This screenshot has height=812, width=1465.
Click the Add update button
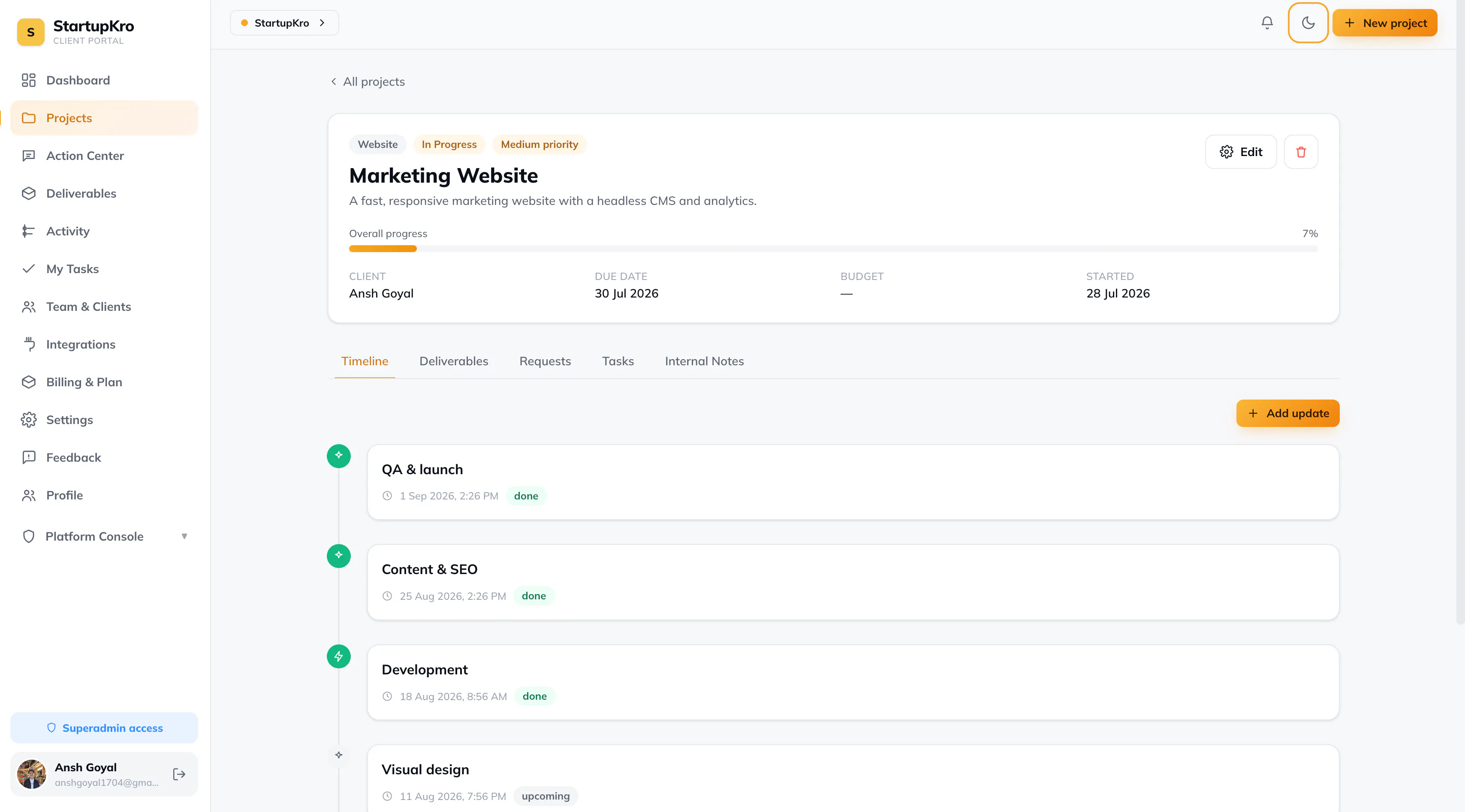point(1287,413)
